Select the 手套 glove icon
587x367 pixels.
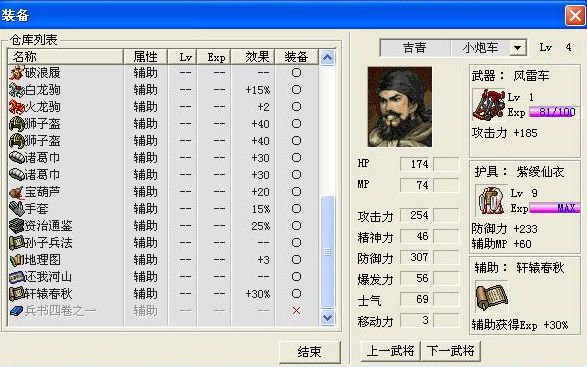tap(16, 209)
